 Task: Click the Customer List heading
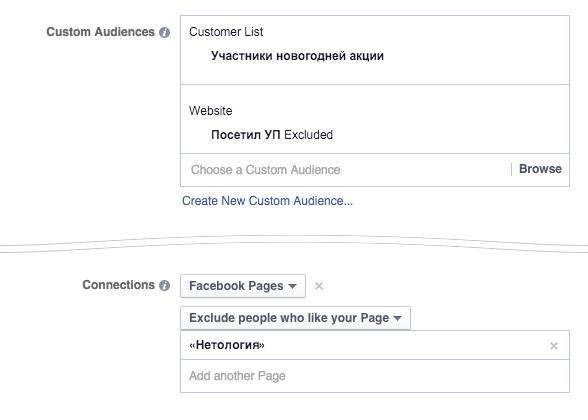coord(226,32)
